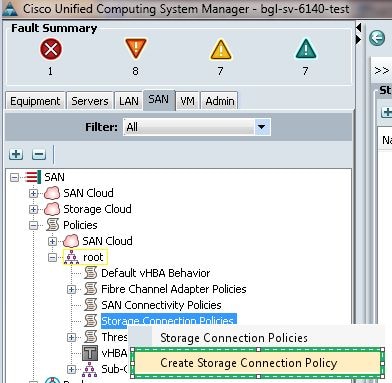Select Storage Cloud in the tree
392x383 pixels.
[x=97, y=209]
